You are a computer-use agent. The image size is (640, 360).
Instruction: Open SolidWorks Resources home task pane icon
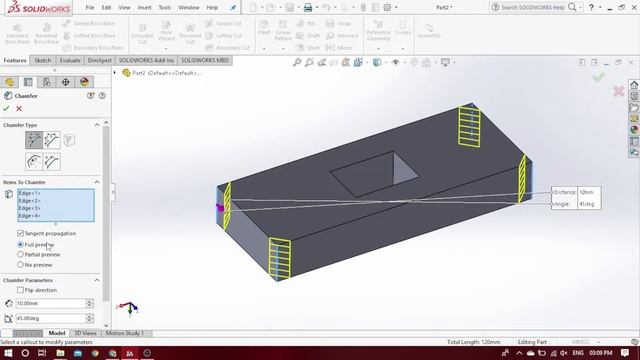click(x=634, y=84)
